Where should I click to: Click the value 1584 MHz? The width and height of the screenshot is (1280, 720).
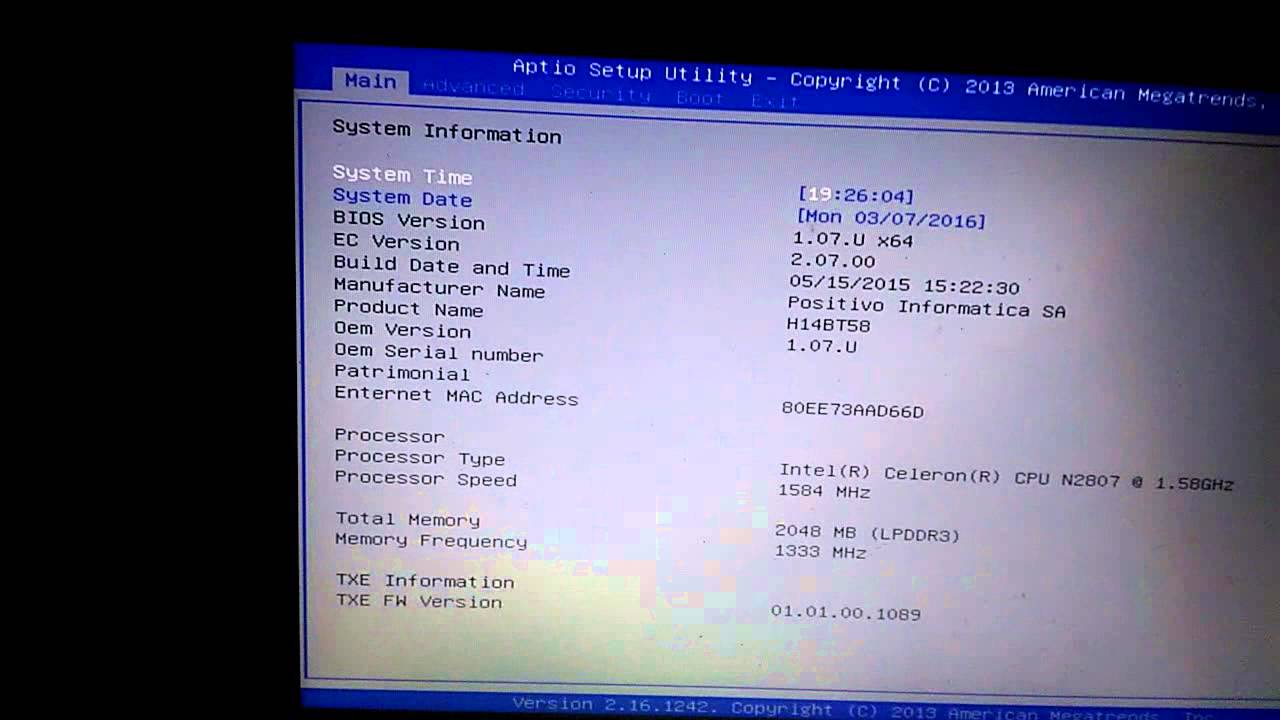click(824, 491)
